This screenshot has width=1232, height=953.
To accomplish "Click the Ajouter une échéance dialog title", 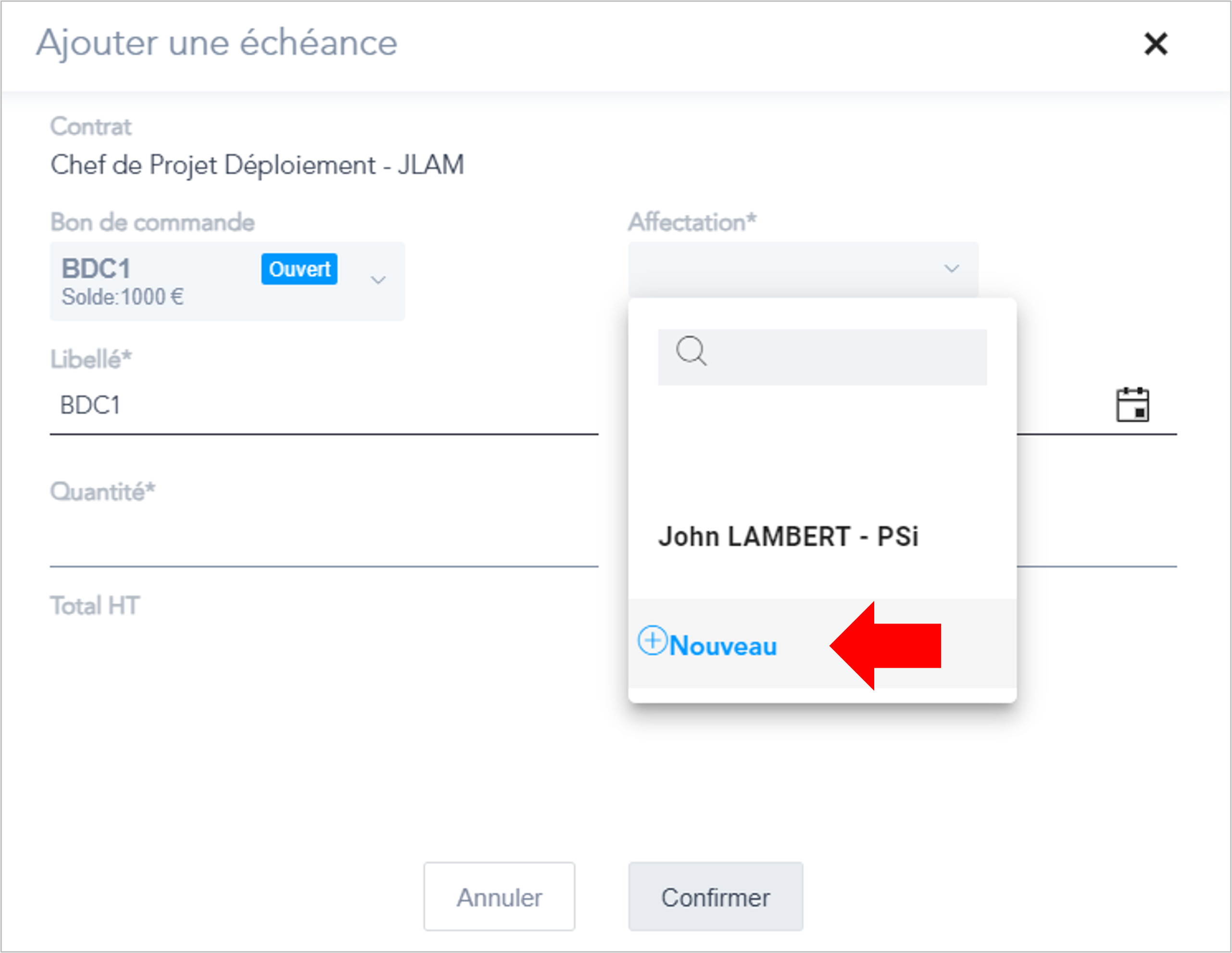I will (217, 43).
